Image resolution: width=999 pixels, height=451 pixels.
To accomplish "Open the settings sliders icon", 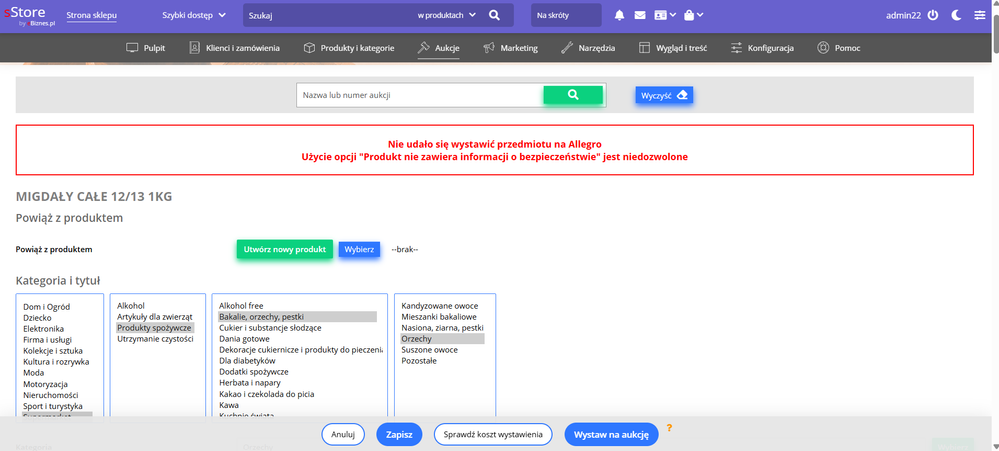I will coord(979,15).
